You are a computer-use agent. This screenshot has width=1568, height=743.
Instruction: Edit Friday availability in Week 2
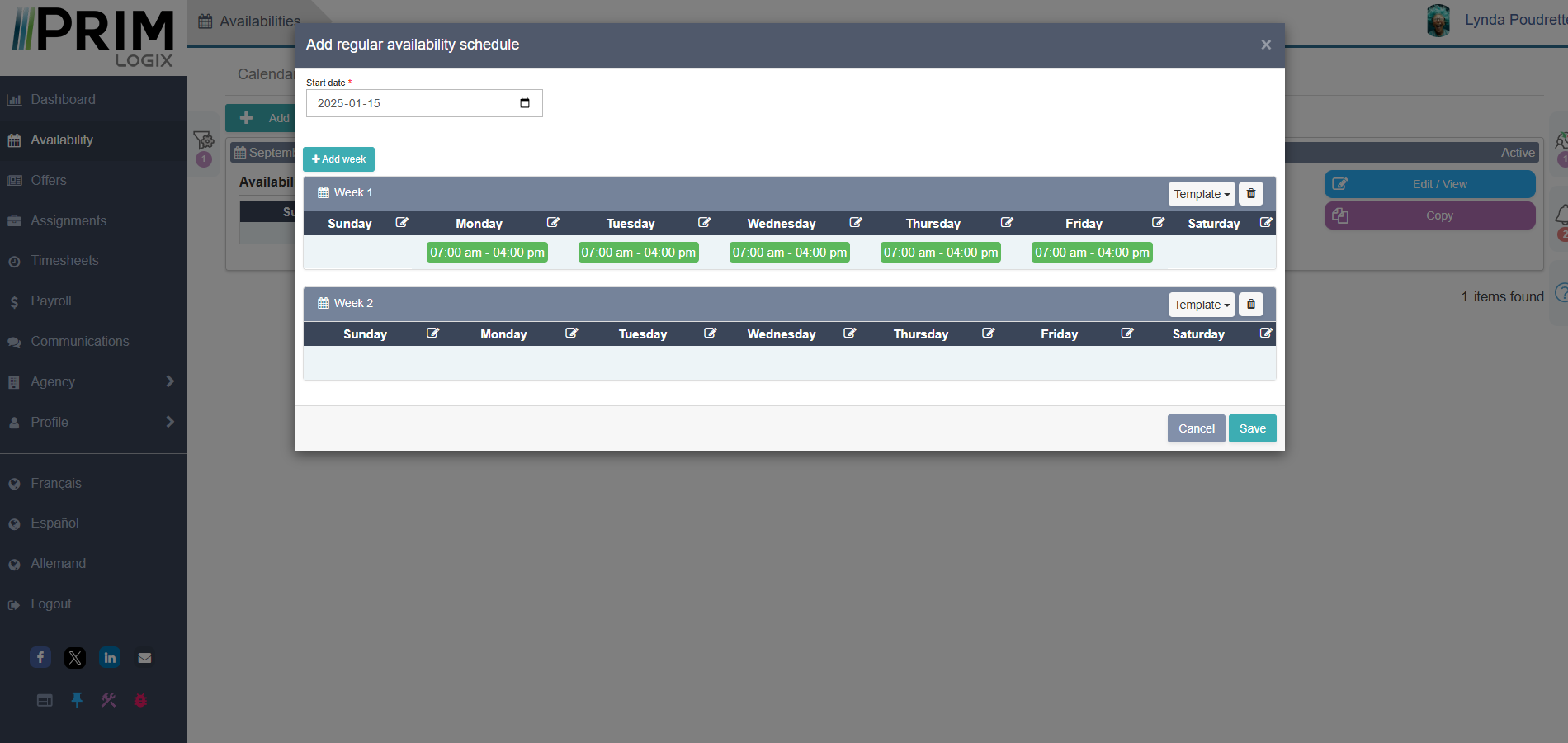point(1127,334)
